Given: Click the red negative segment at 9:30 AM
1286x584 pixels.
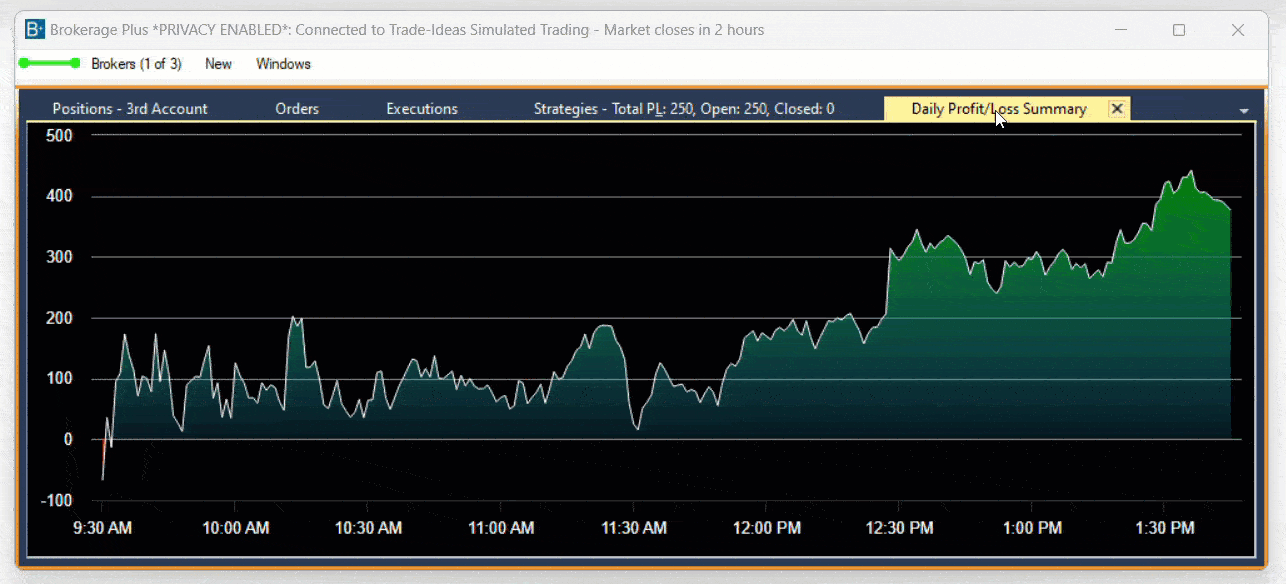Looking at the screenshot, I should (x=103, y=460).
